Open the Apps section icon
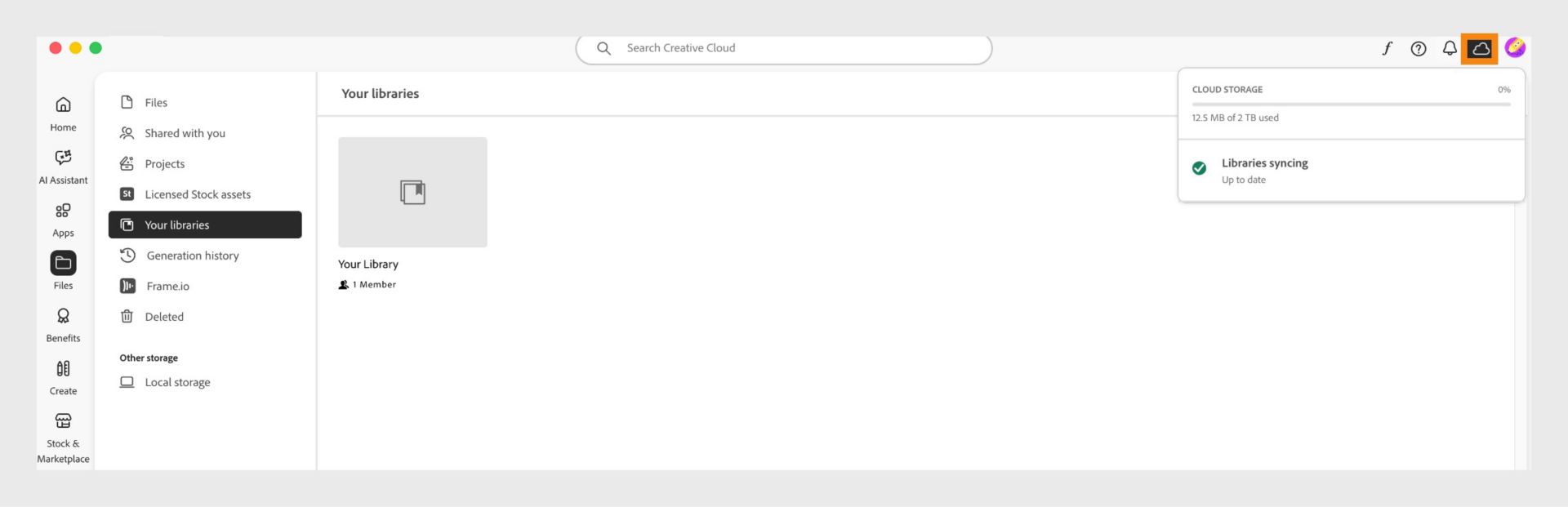Screen dimensions: 1568x507 (63, 220)
